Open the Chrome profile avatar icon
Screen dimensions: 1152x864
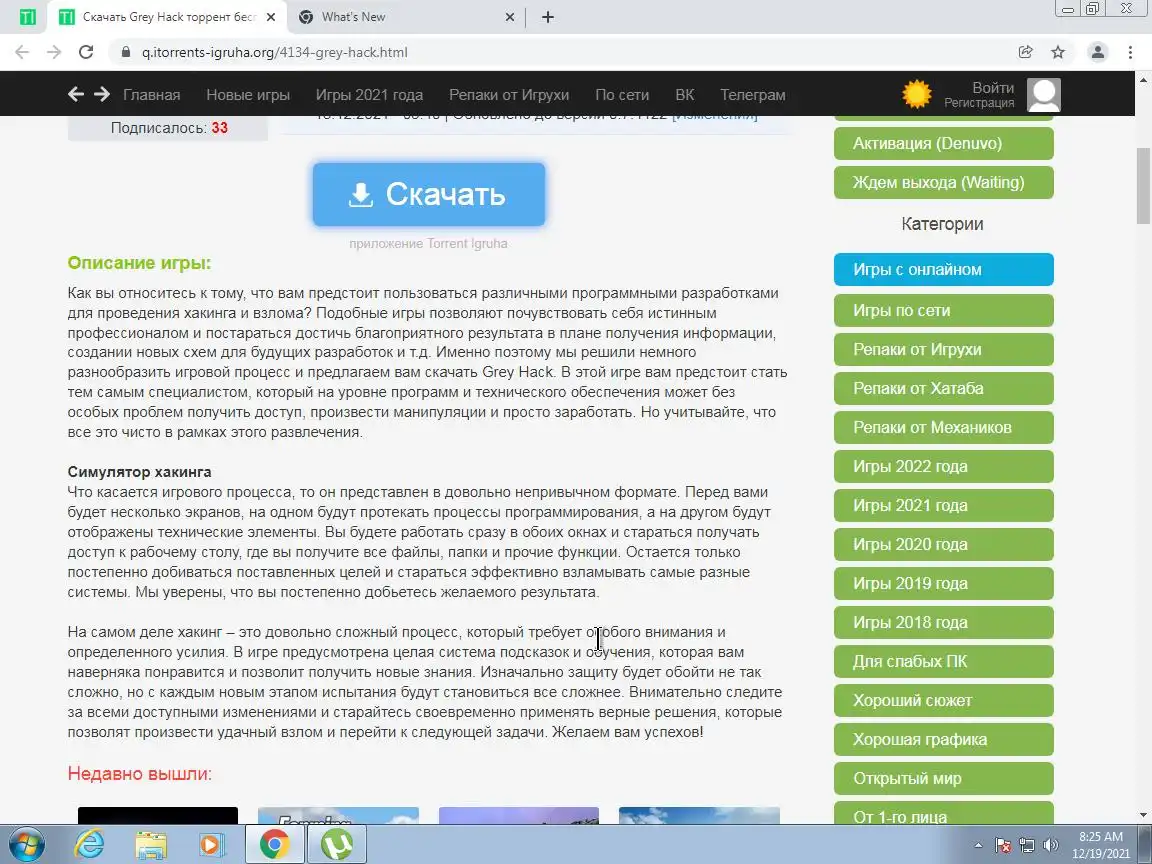pyautogui.click(x=1098, y=52)
